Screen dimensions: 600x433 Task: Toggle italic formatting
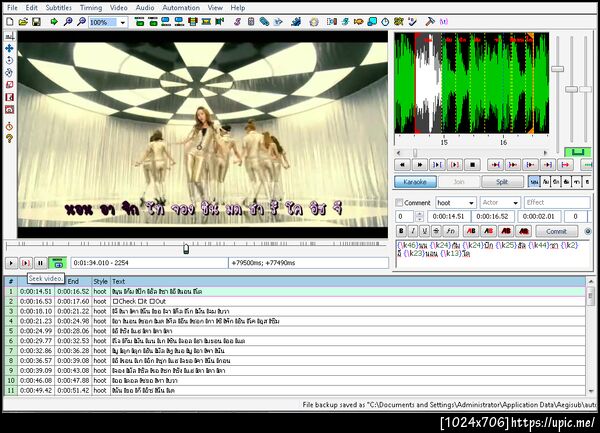tap(413, 231)
